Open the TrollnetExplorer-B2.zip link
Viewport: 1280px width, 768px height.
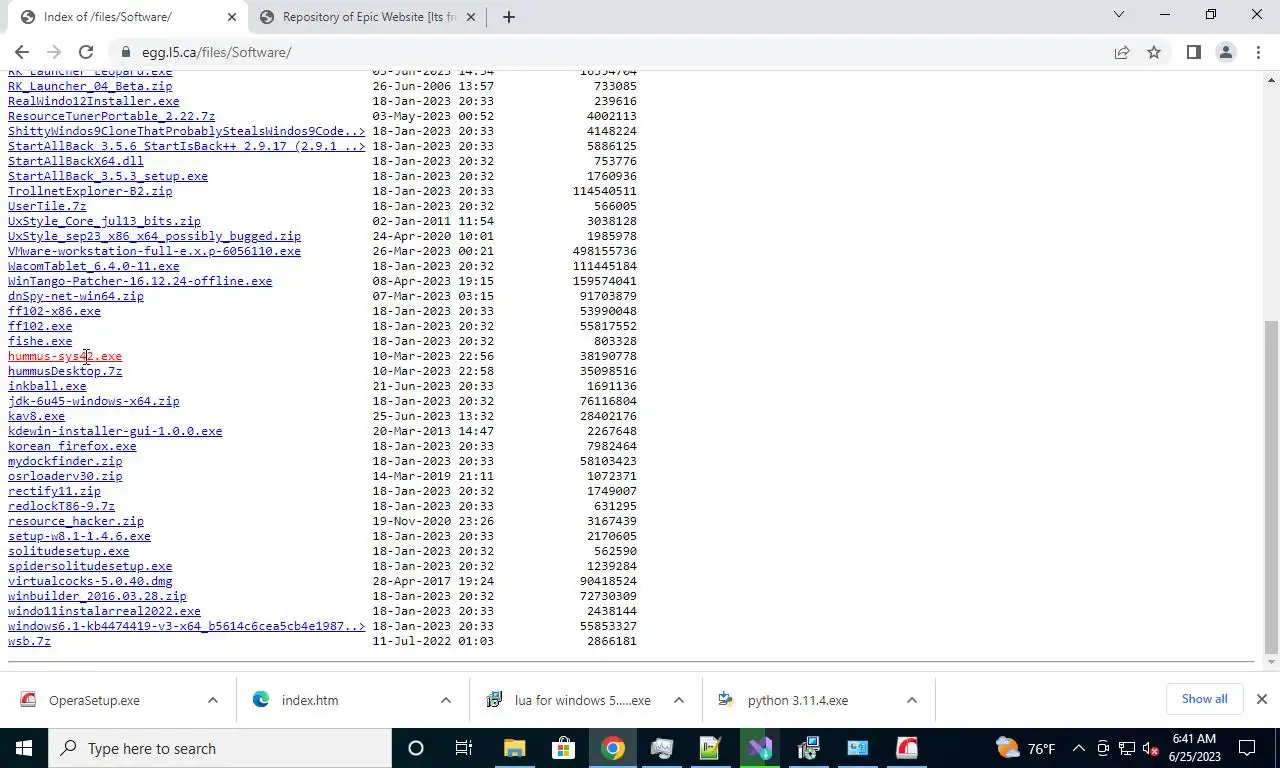pyautogui.click(x=90, y=191)
